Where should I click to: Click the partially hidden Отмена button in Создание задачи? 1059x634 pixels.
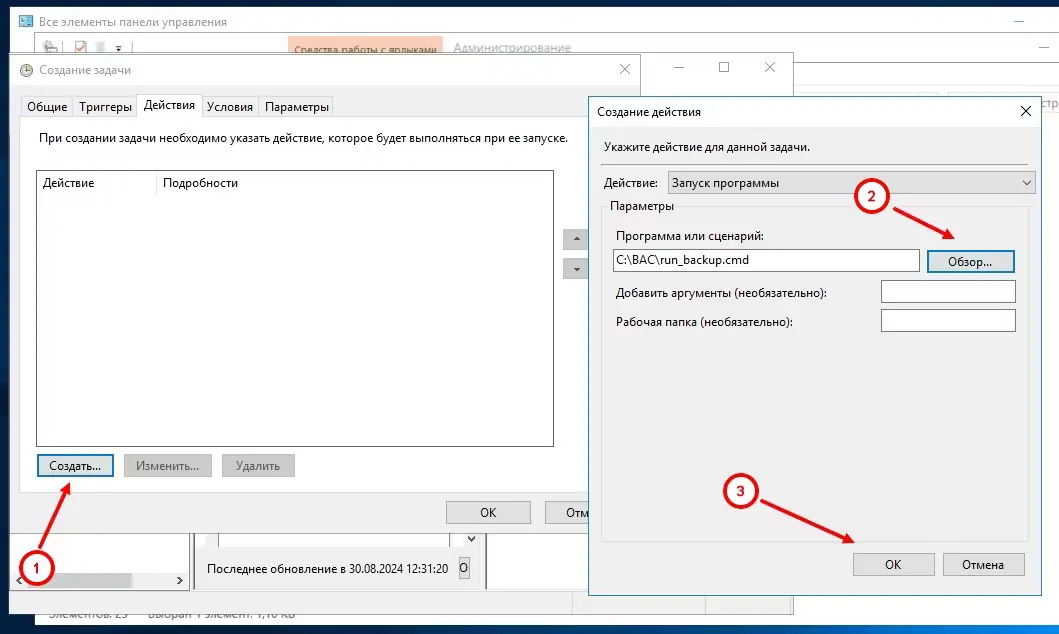point(567,512)
